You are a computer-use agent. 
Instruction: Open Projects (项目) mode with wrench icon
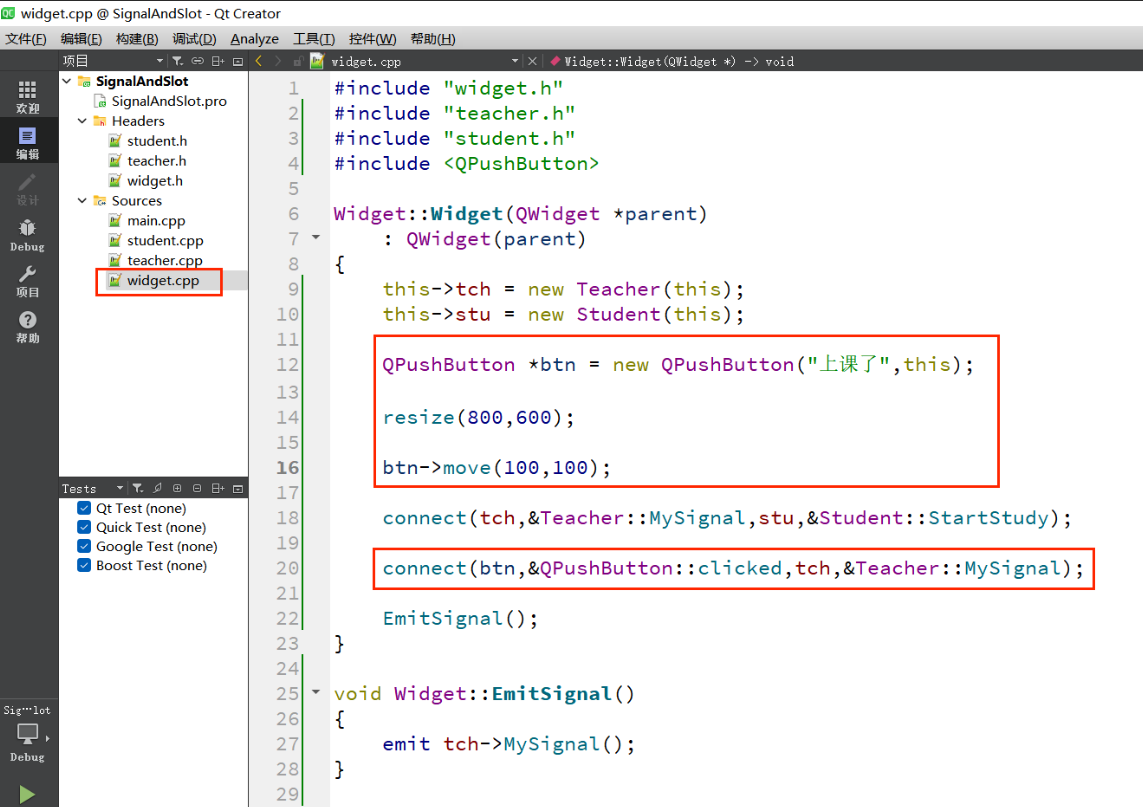pyautogui.click(x=28, y=281)
